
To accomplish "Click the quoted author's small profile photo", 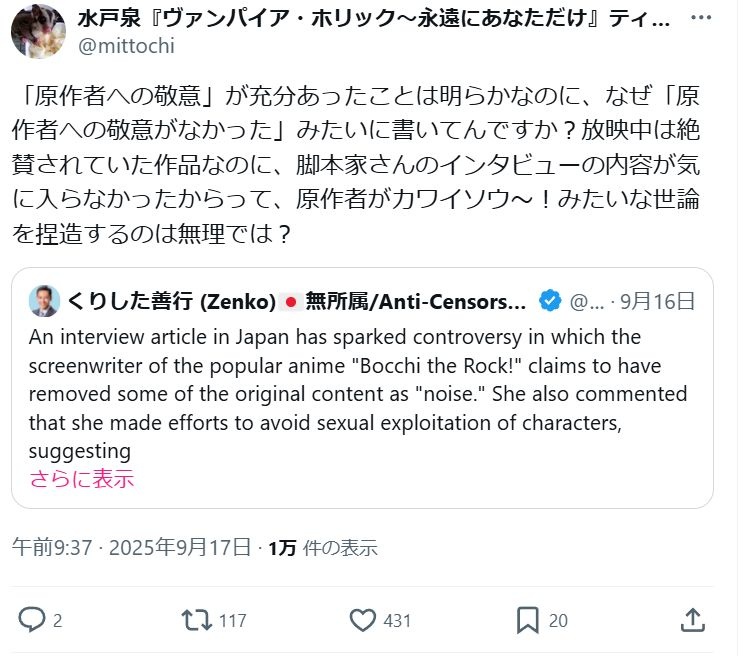I will (x=44, y=299).
